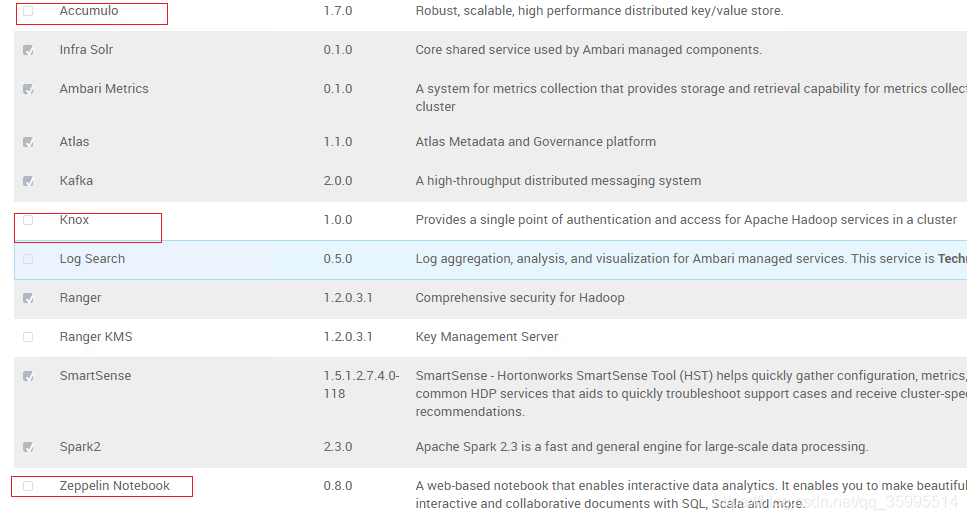The height and width of the screenshot is (520, 967).
Task: Click the Accumulo key/value store description
Action: [599, 11]
